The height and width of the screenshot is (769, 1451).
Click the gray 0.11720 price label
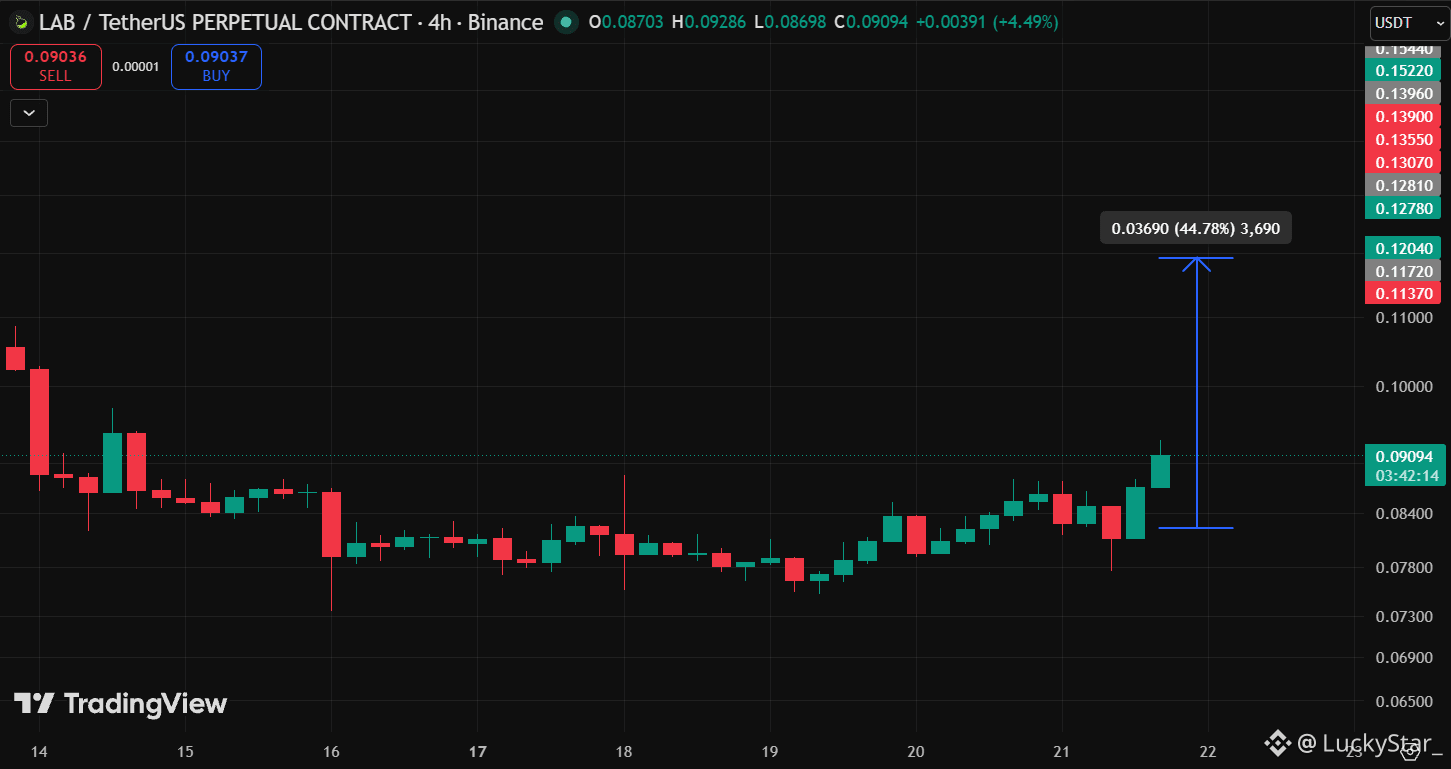tap(1403, 271)
